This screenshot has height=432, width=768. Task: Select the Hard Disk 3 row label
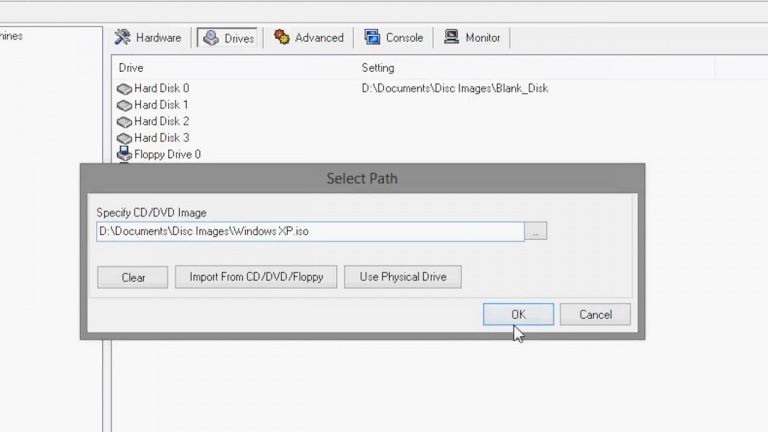point(162,138)
